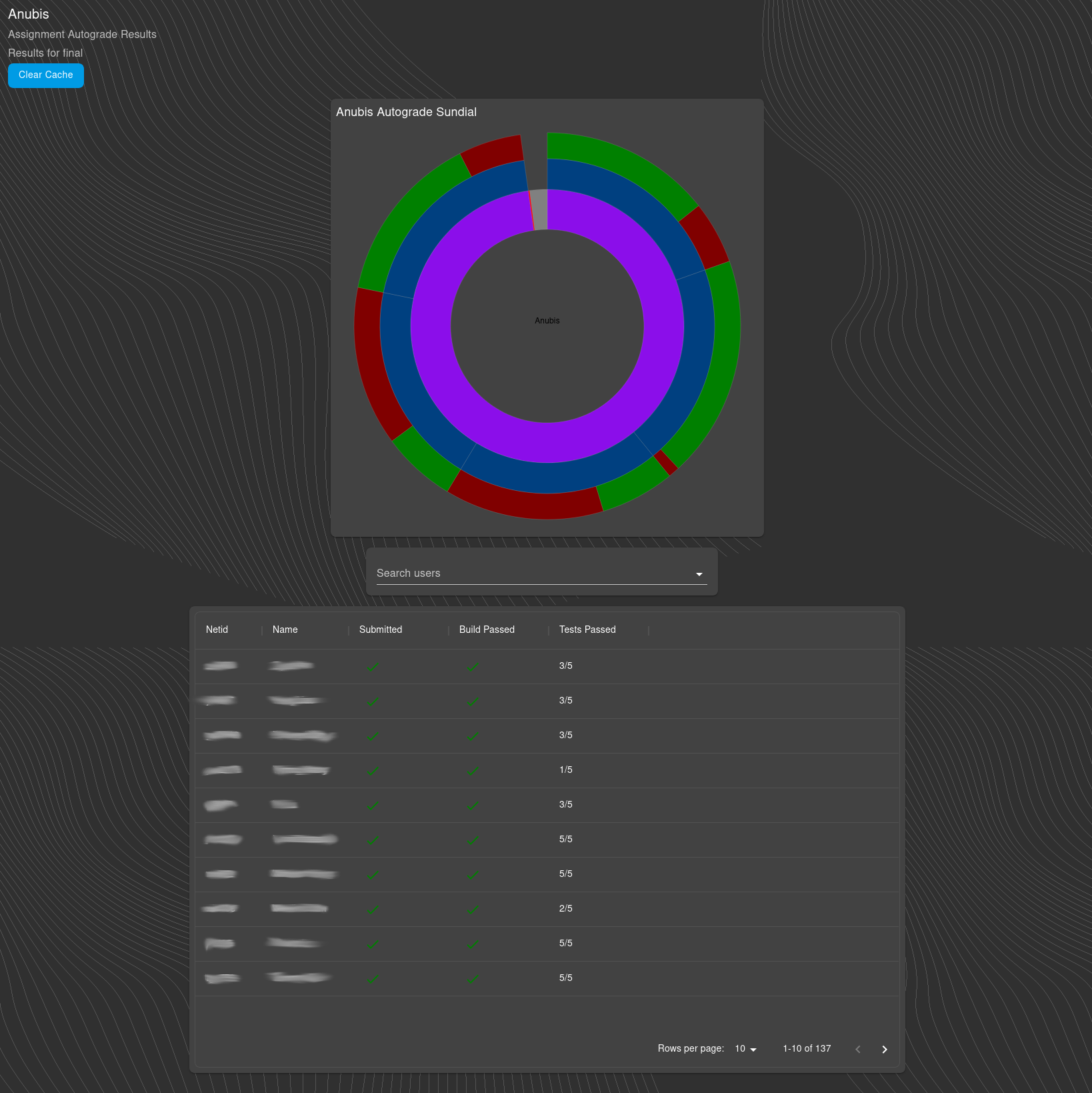The image size is (1092, 1093).
Task: Click the Anubis heading at top left
Action: click(x=28, y=14)
